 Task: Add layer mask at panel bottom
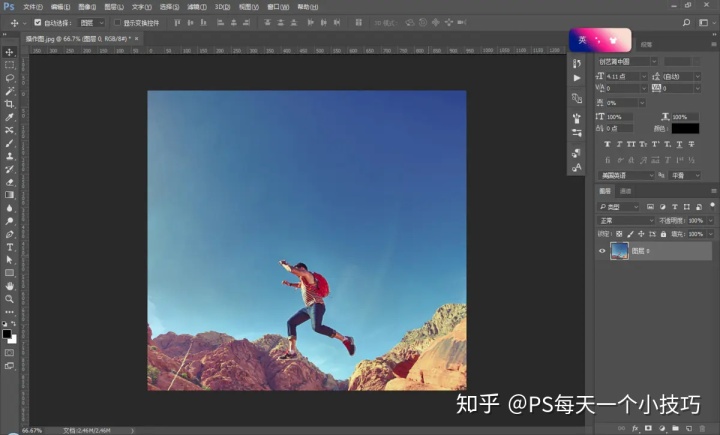(x=648, y=428)
